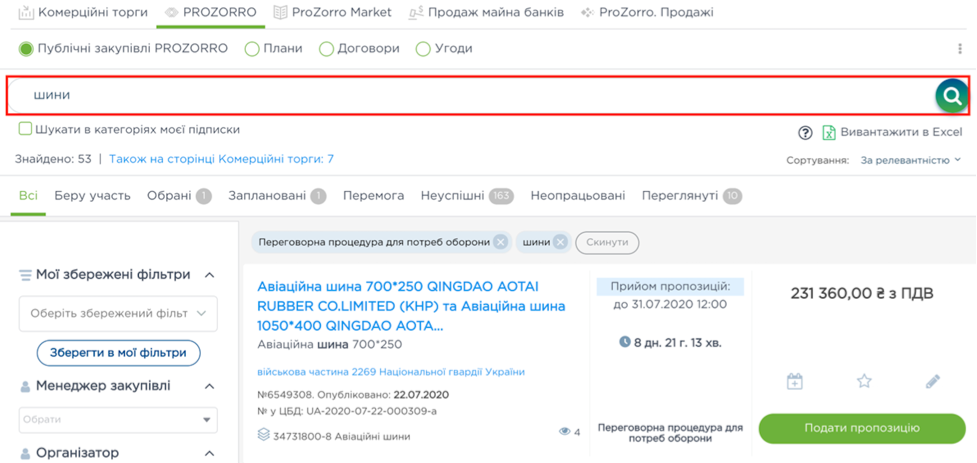
Task: Enable 'Шукати в категоріях моєї підписки' checkbox
Action: pos(25,130)
